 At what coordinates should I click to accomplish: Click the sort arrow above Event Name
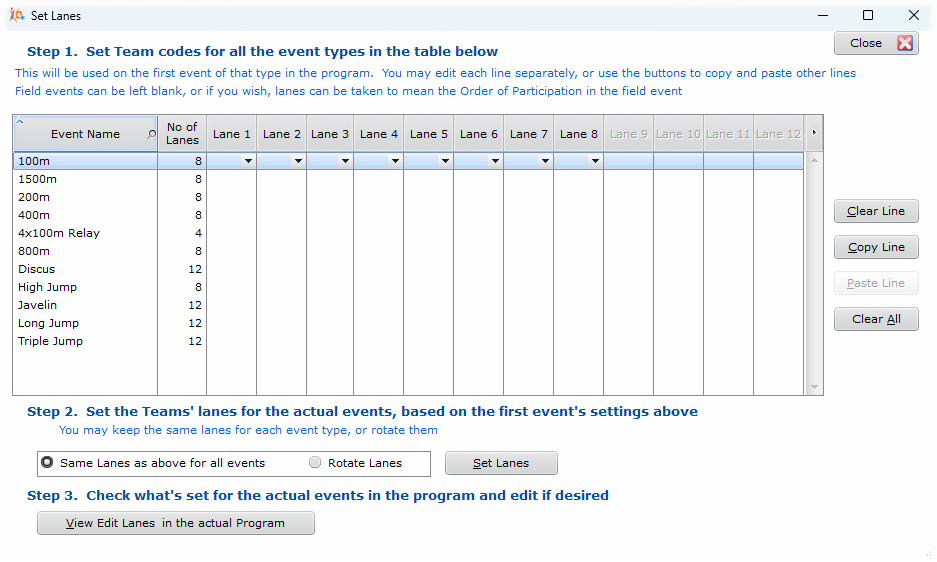[20, 121]
